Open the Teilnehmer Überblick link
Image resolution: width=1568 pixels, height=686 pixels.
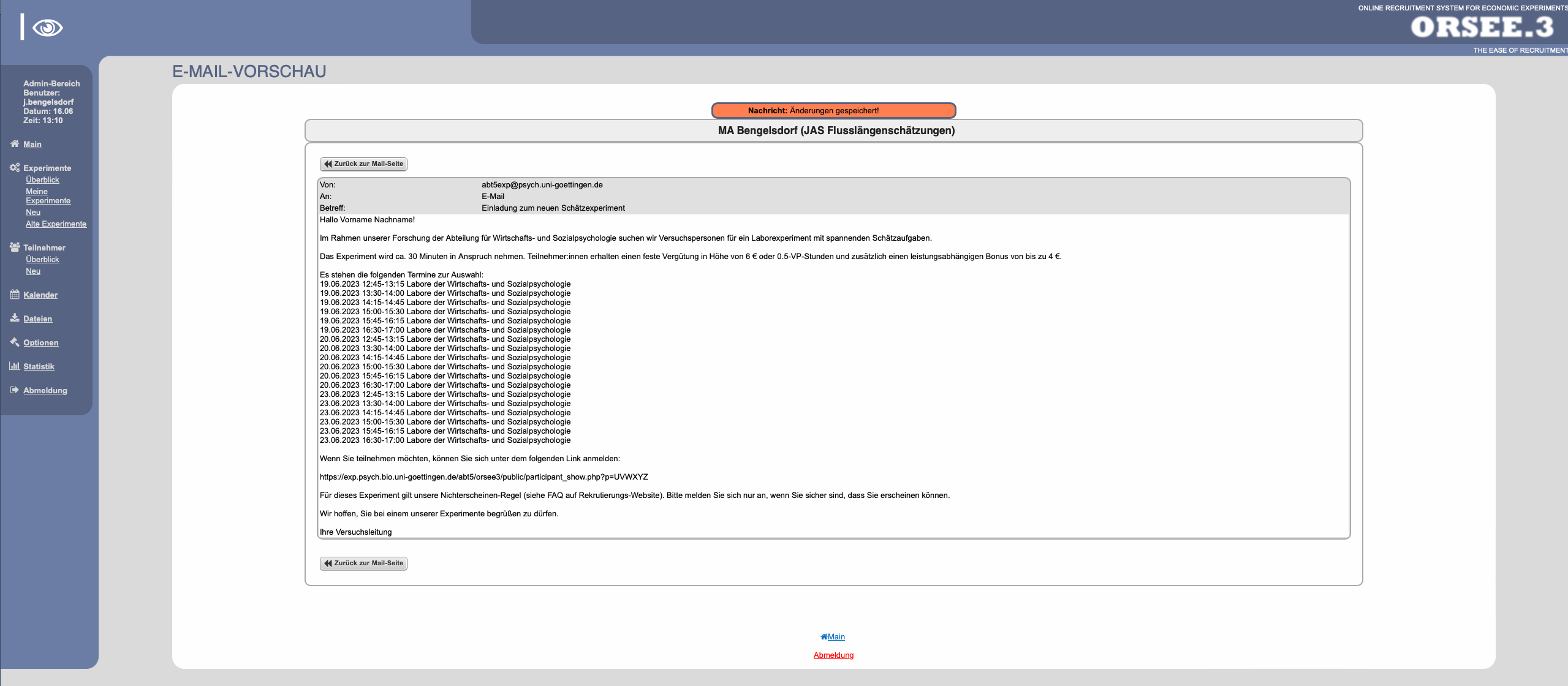(x=42, y=260)
